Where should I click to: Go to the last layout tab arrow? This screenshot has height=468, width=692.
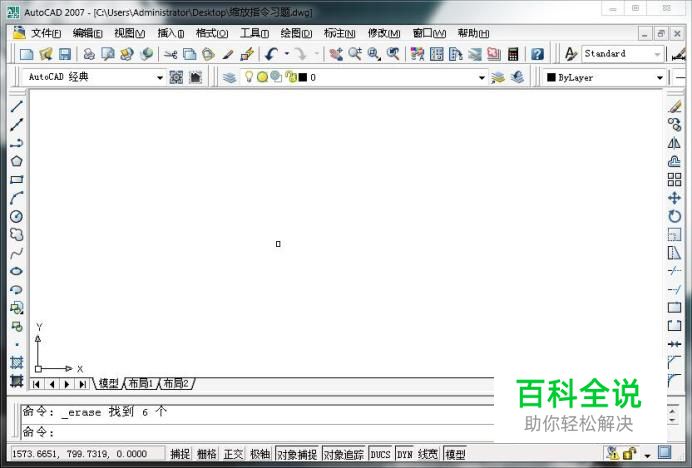(83, 384)
